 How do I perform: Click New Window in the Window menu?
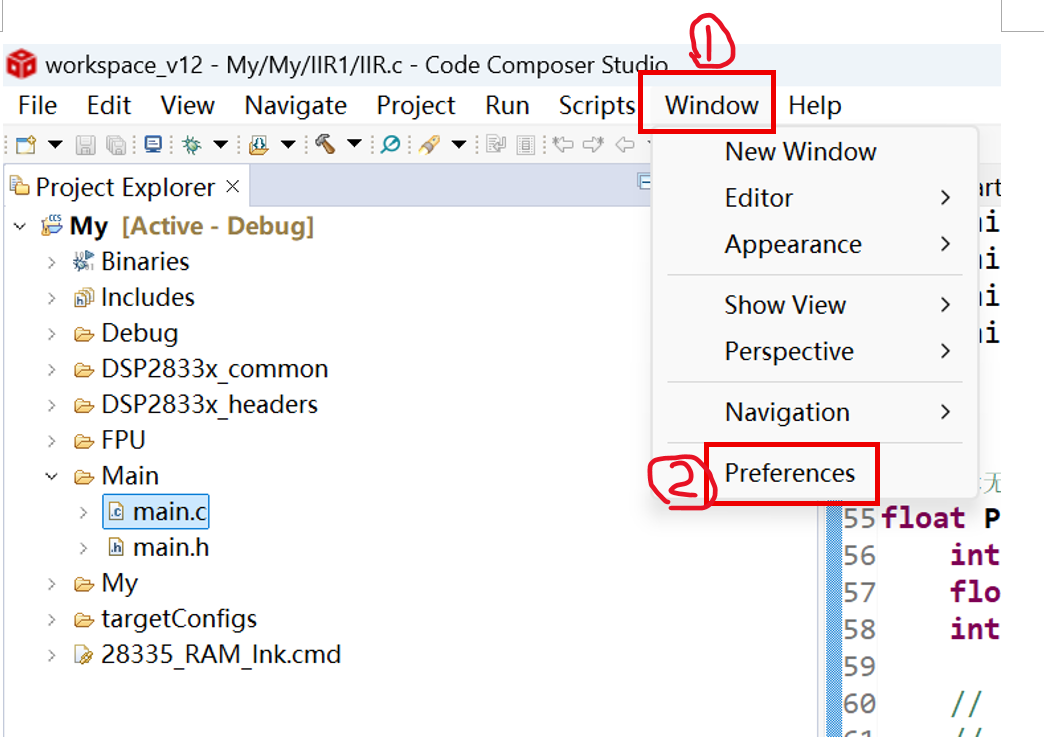click(x=800, y=152)
